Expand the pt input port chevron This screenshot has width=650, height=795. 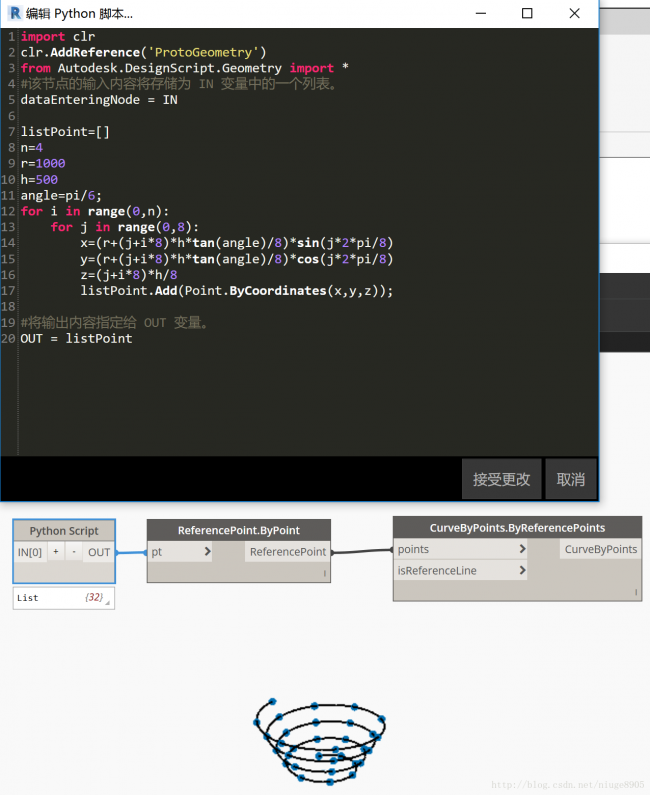pos(207,551)
